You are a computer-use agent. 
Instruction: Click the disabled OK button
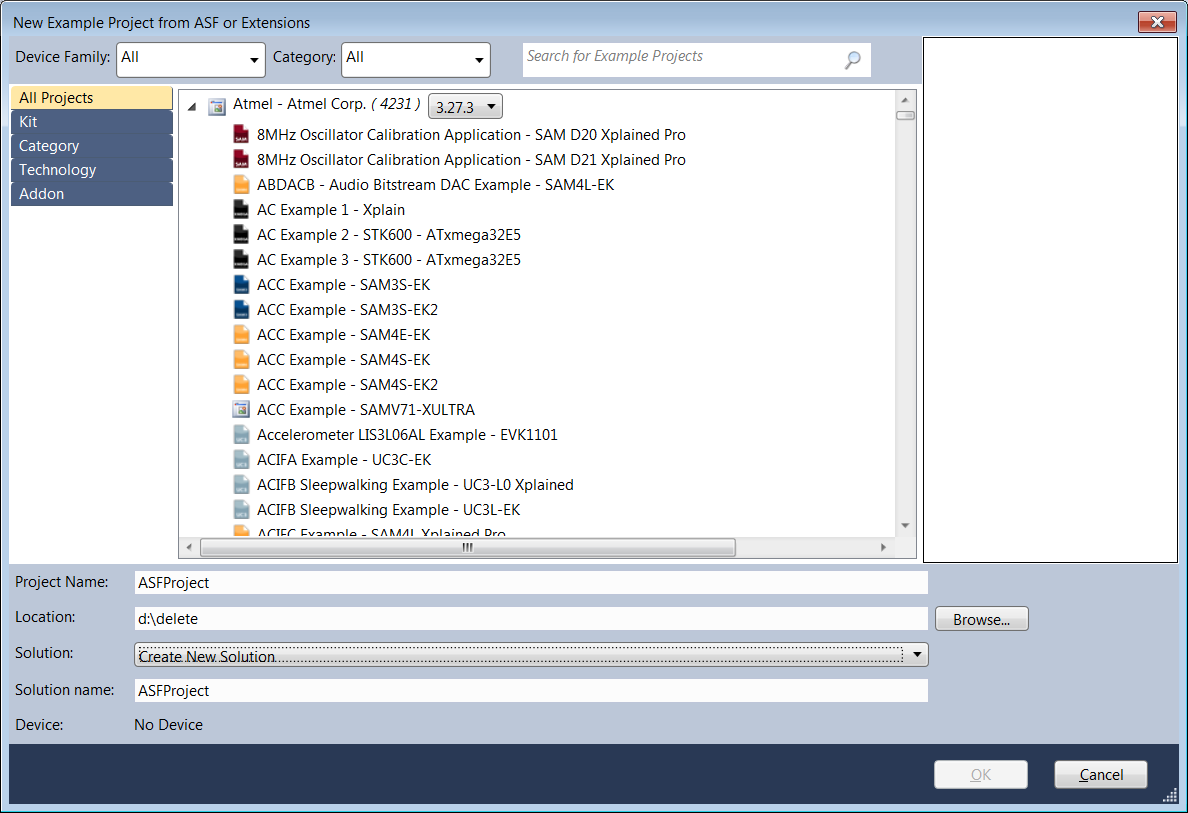click(981, 774)
